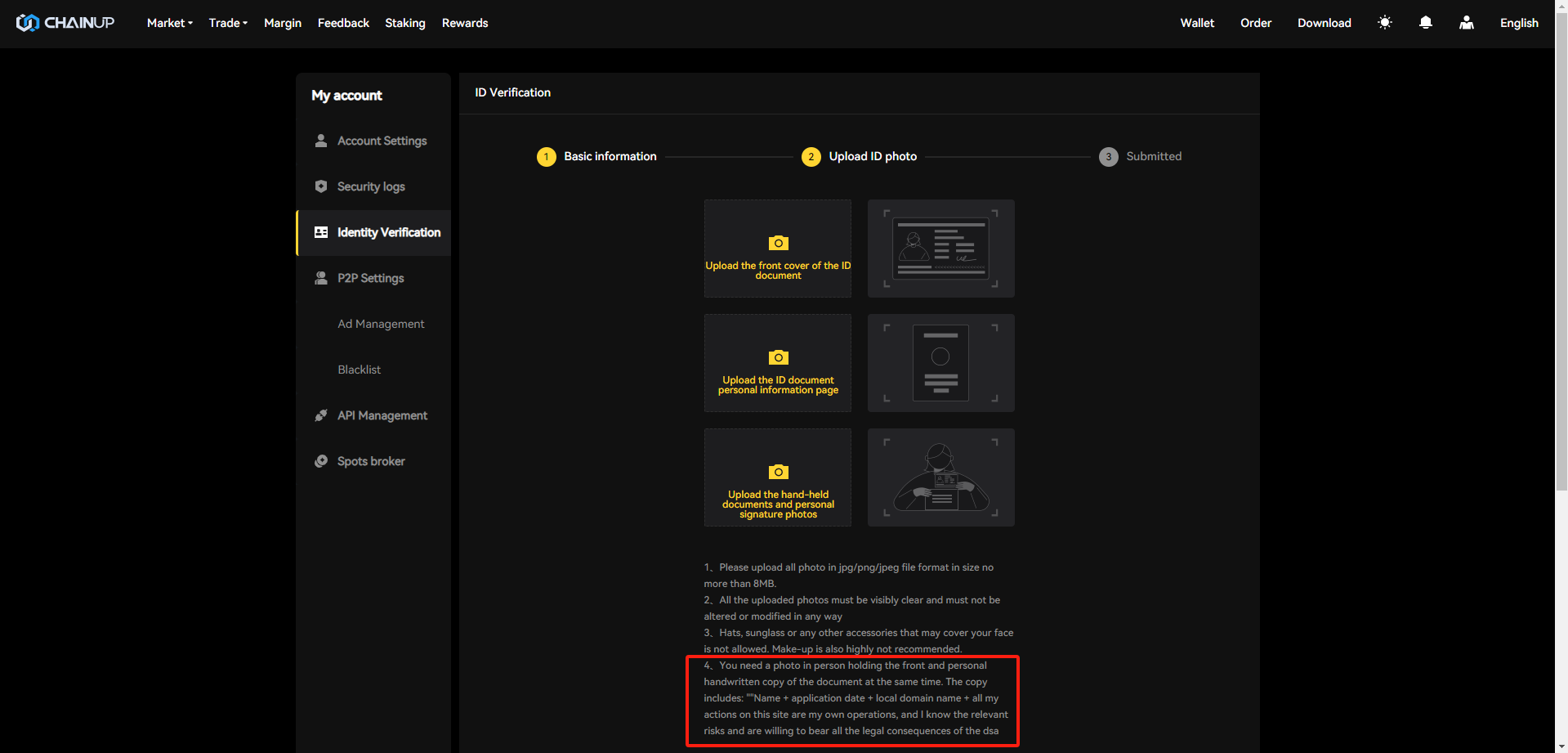This screenshot has width=1568, height=753.
Task: Click the Account Settings person icon
Action: coord(321,141)
